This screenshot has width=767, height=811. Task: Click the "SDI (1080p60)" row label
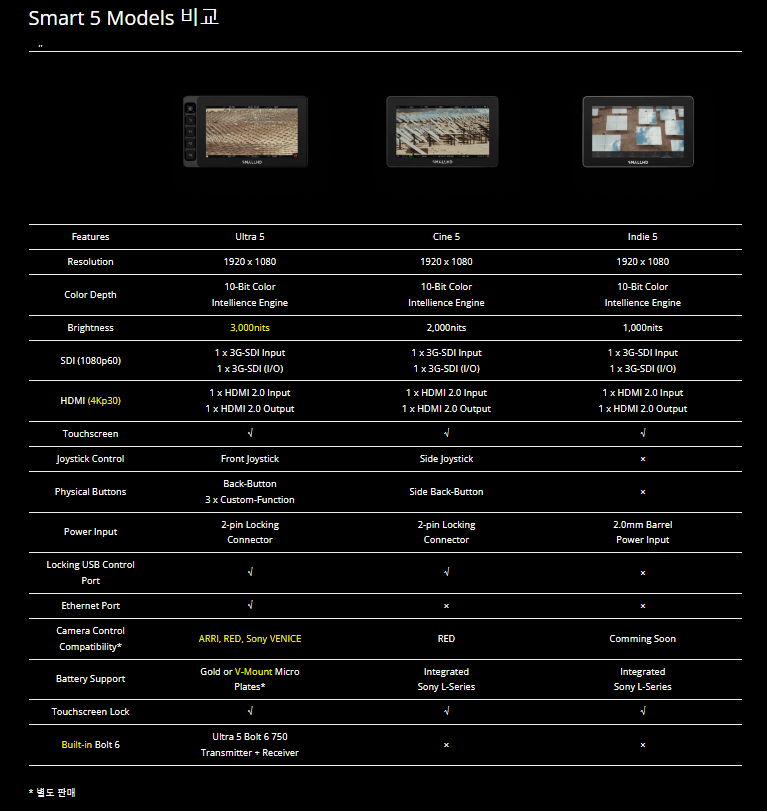click(91, 361)
